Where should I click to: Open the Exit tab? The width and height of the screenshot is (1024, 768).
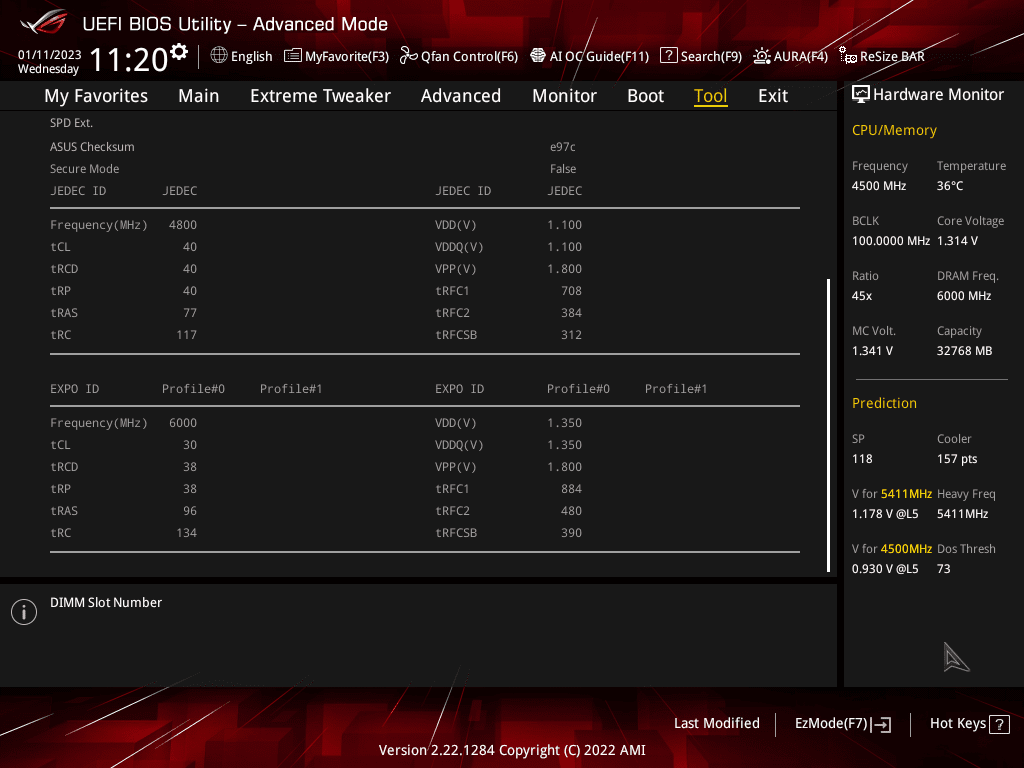click(x=773, y=95)
